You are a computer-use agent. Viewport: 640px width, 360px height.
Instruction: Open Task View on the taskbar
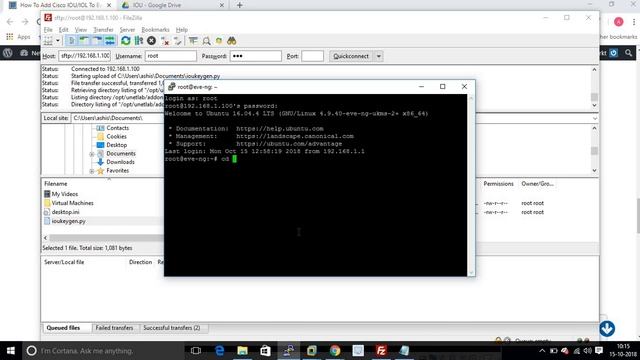(196, 351)
